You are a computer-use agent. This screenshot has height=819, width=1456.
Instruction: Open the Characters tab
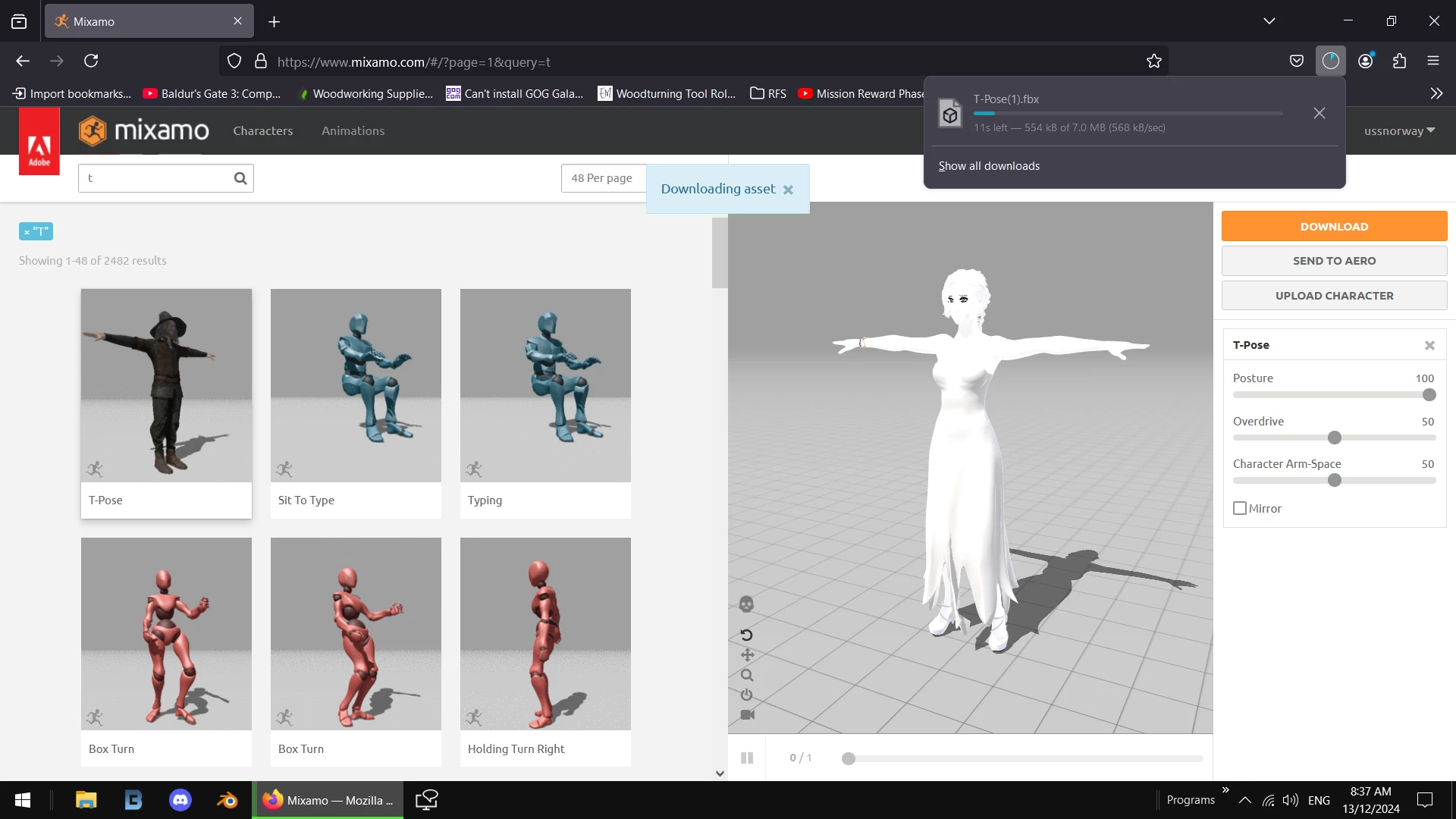tap(262, 130)
